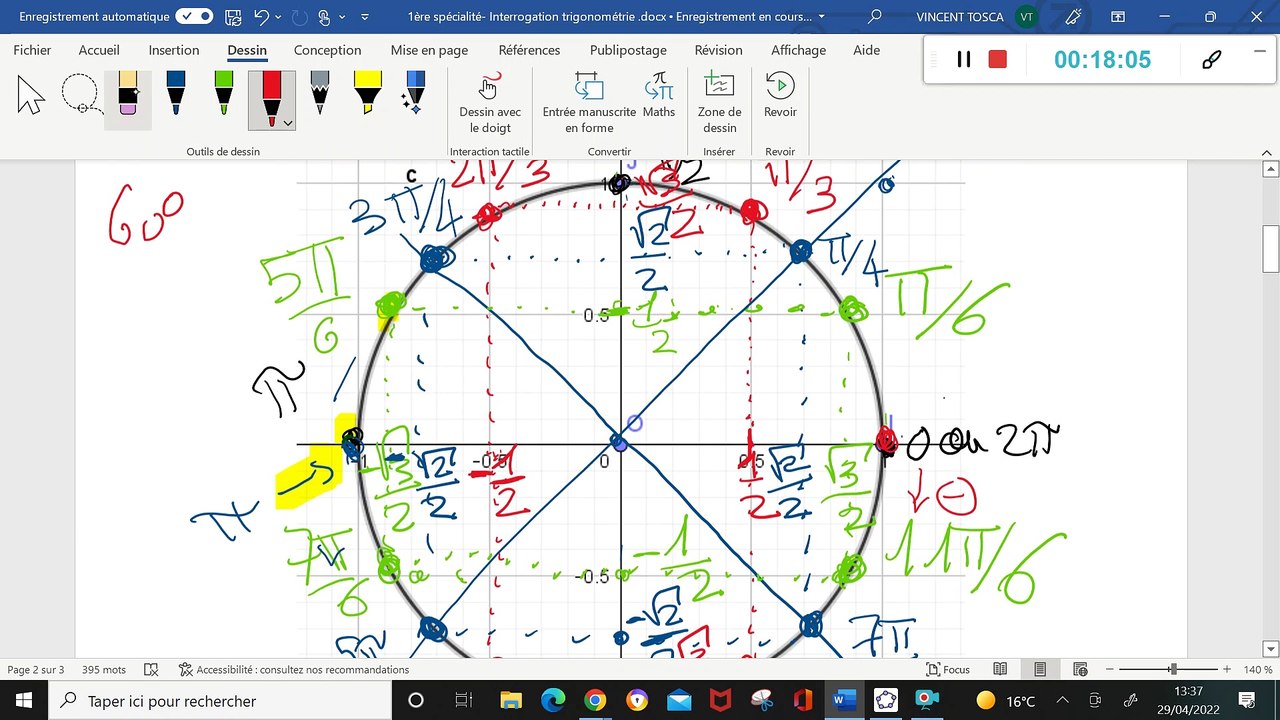The height and width of the screenshot is (720, 1280).
Task: Select the dark blue pen
Action: pyautogui.click(x=176, y=95)
